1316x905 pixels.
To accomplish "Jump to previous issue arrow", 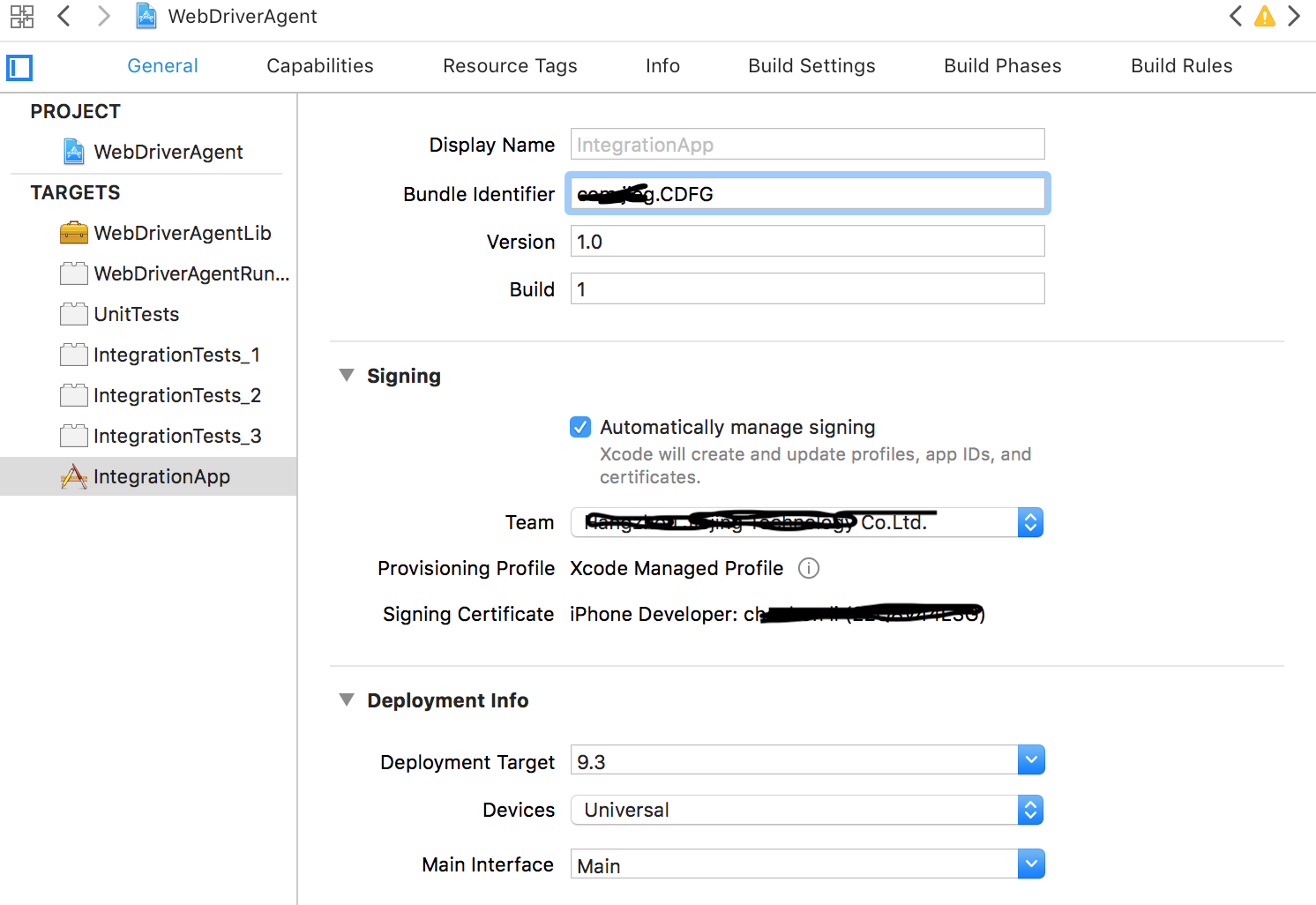I will coord(1236,16).
